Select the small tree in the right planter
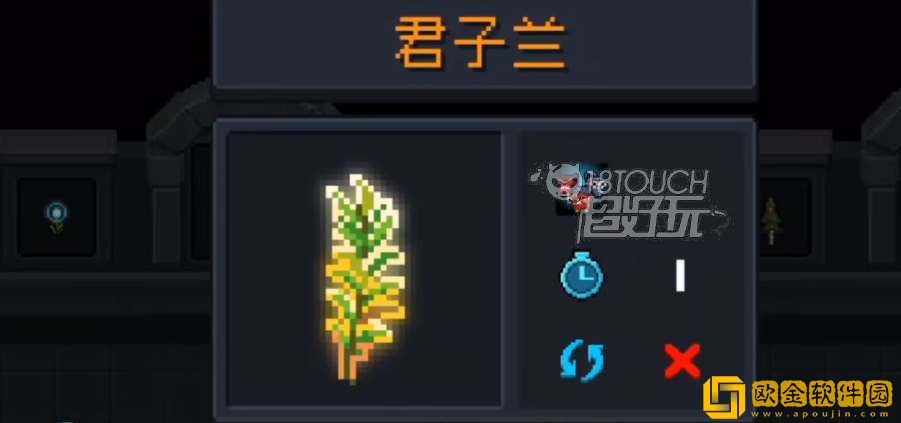901x423 pixels. tap(771, 221)
